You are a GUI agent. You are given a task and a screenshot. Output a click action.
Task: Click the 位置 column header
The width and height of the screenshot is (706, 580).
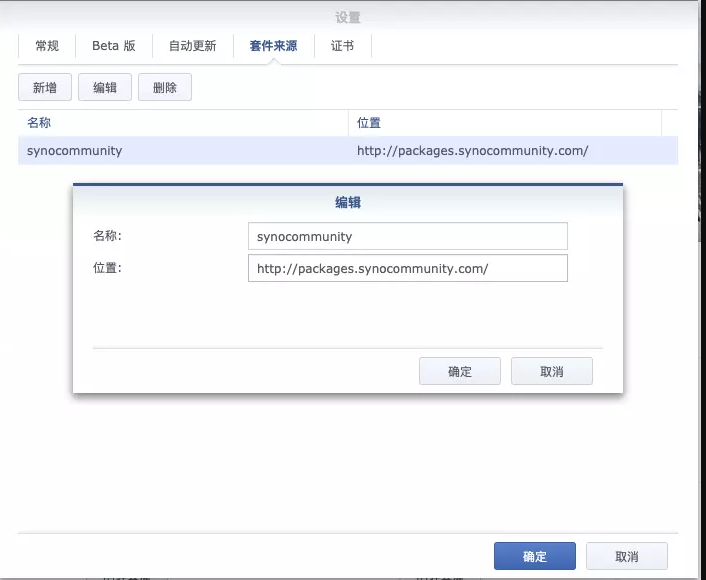pyautogui.click(x=505, y=122)
